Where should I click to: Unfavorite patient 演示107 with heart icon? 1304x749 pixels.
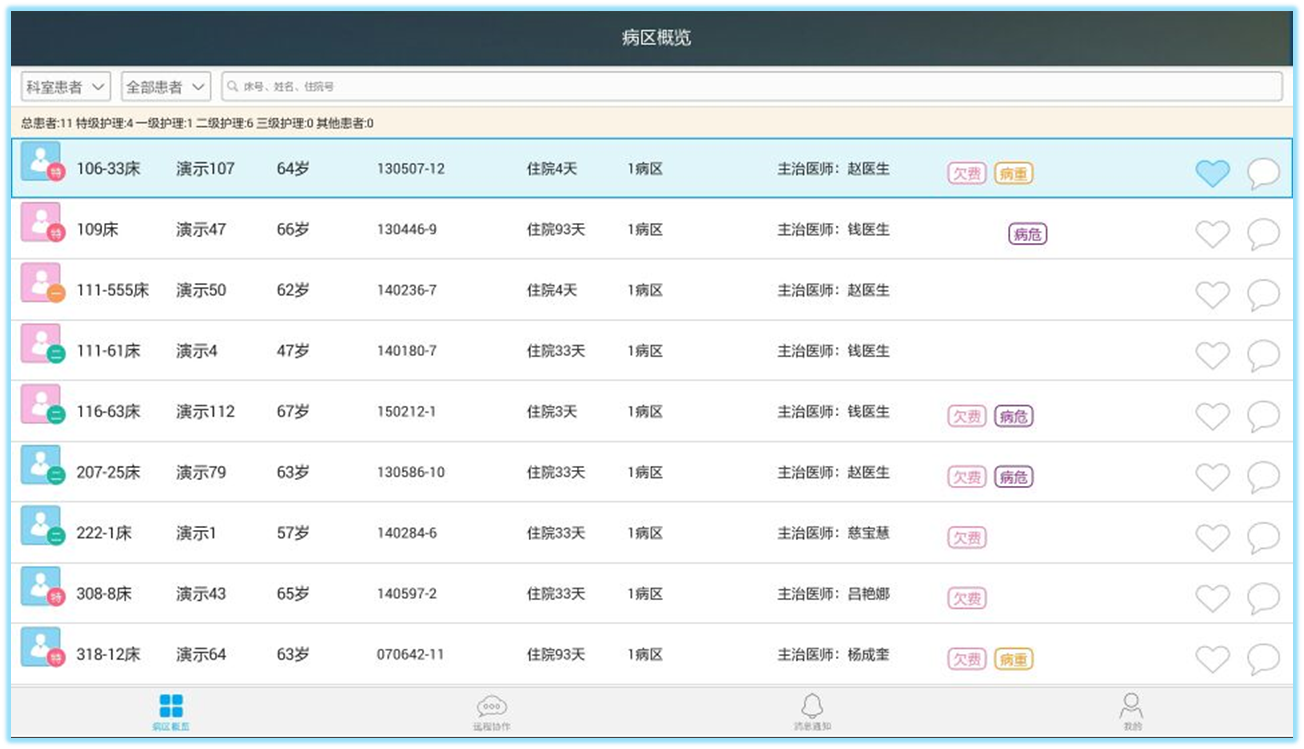(x=1212, y=173)
